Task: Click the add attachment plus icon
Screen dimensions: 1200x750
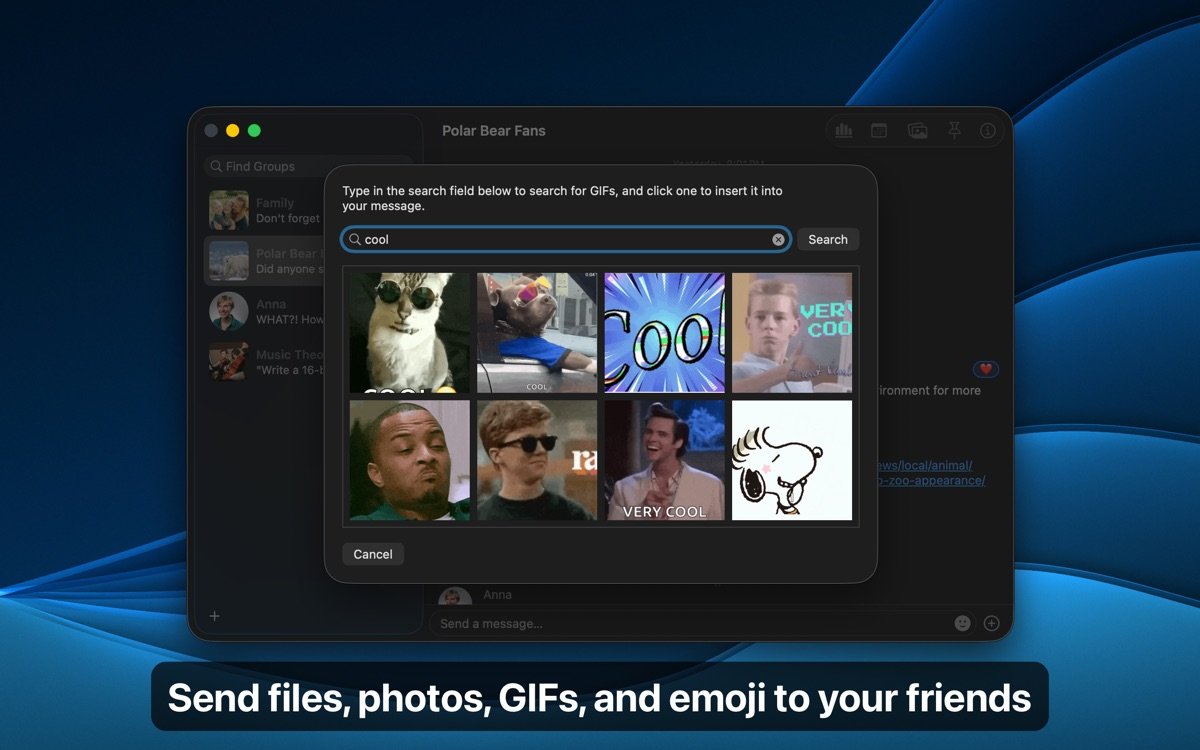Action: coord(991,623)
